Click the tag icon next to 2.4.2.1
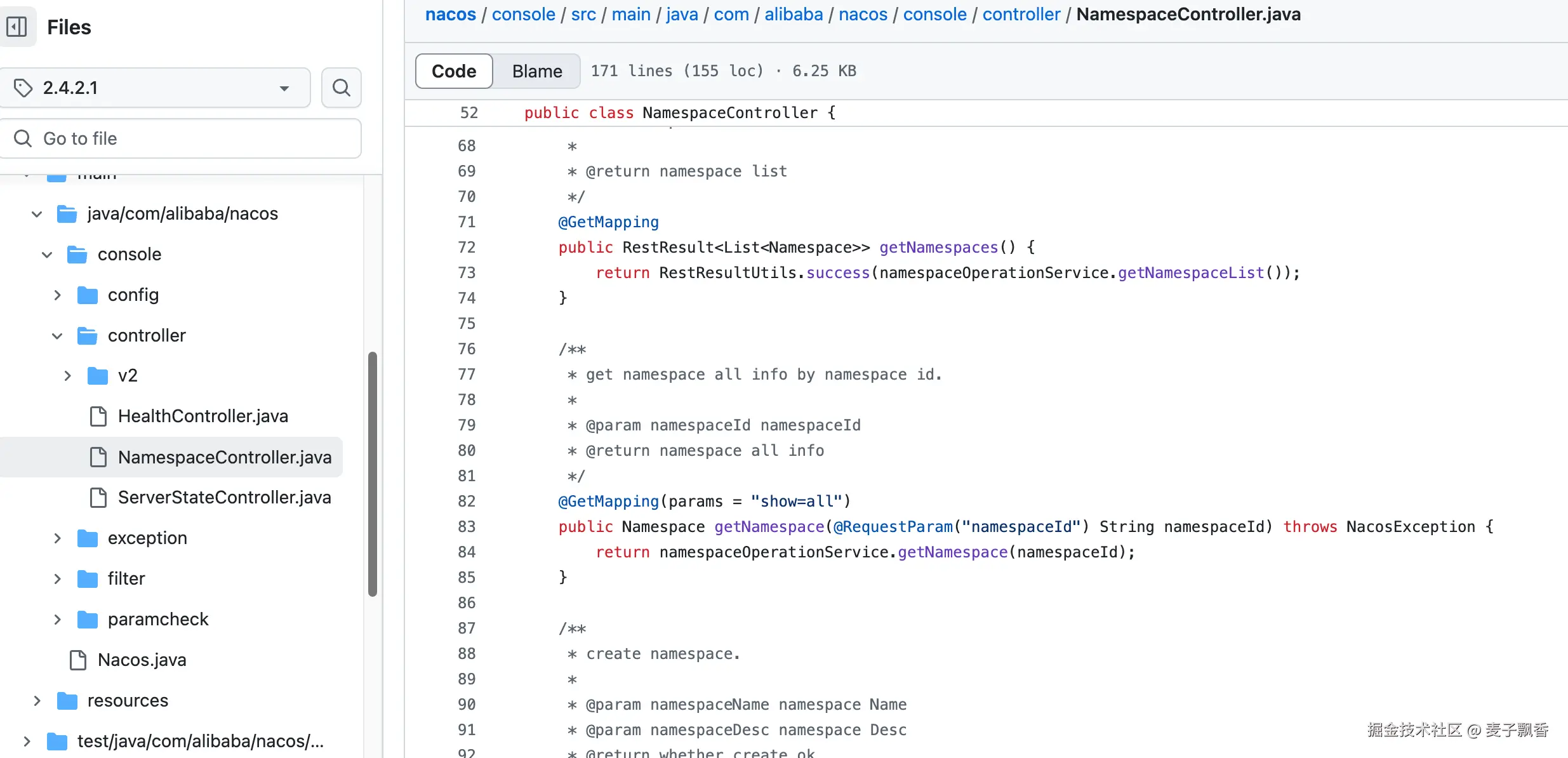Screen dimensions: 1568x758 click(x=23, y=88)
